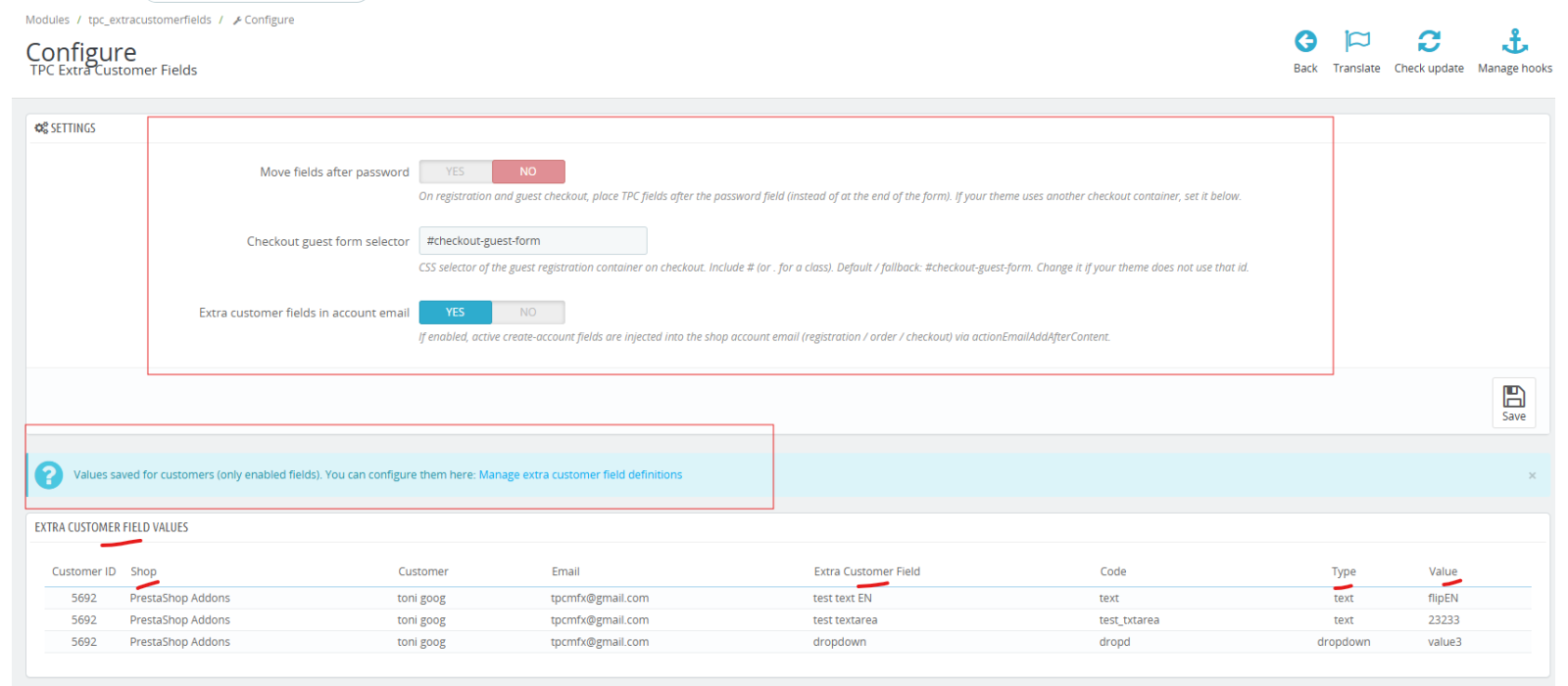Click the Save floppy disk icon
This screenshot has height=686, width=1568.
pos(1514,396)
